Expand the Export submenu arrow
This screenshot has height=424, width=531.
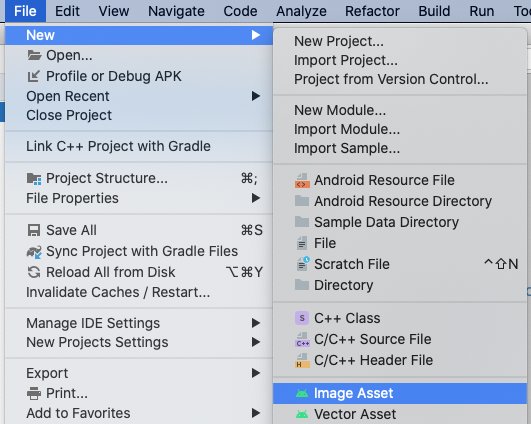[x=256, y=373]
